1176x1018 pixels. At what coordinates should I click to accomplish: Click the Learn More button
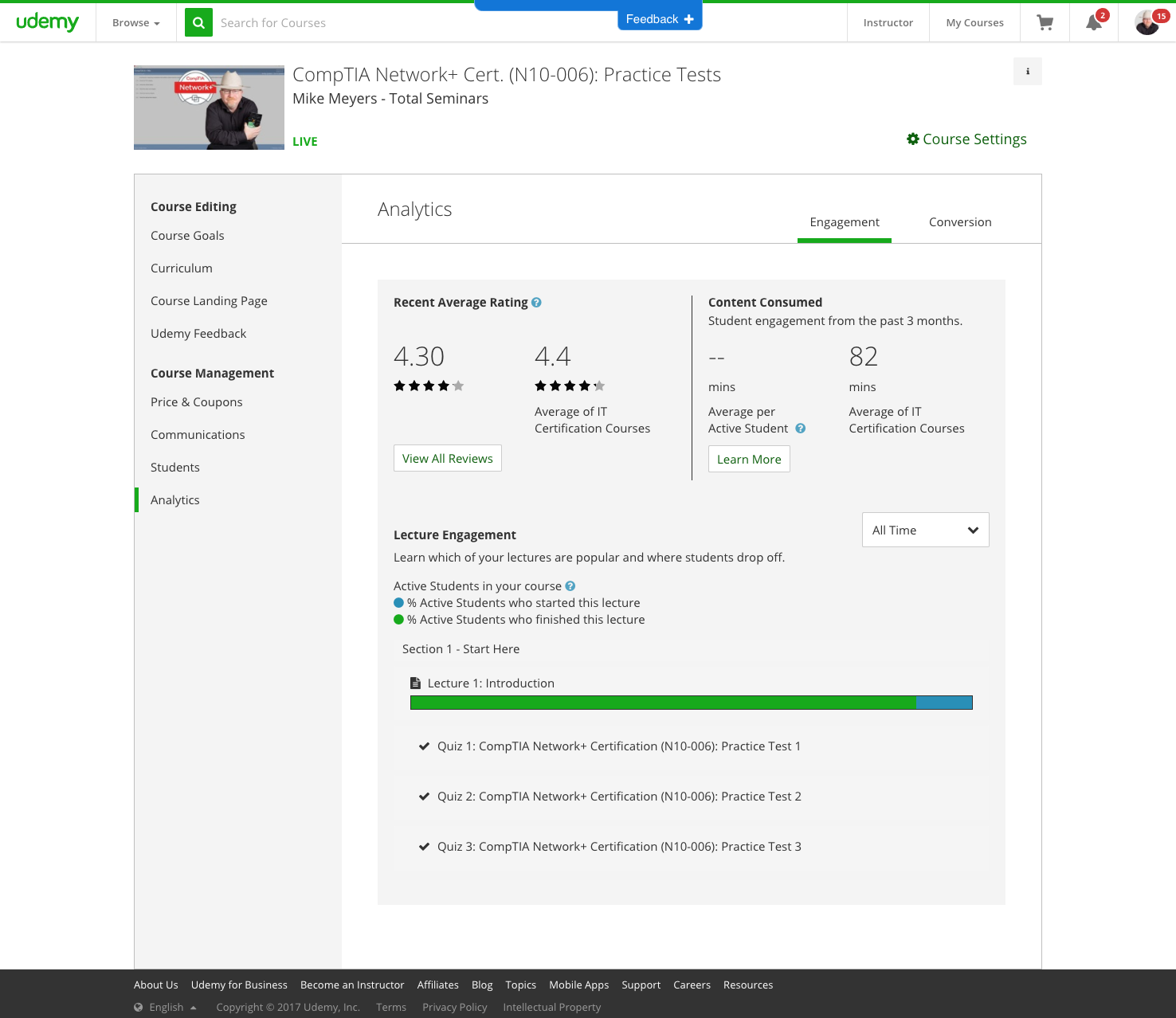tap(749, 459)
